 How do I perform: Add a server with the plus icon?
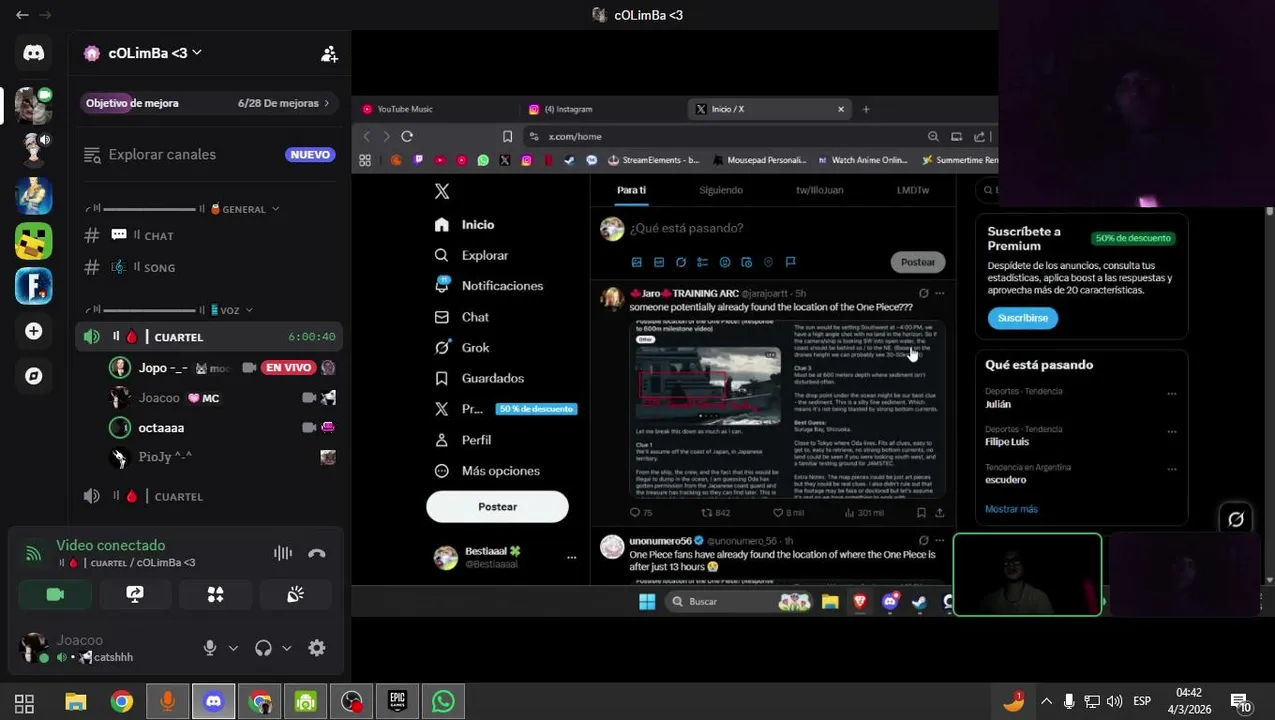(x=34, y=331)
